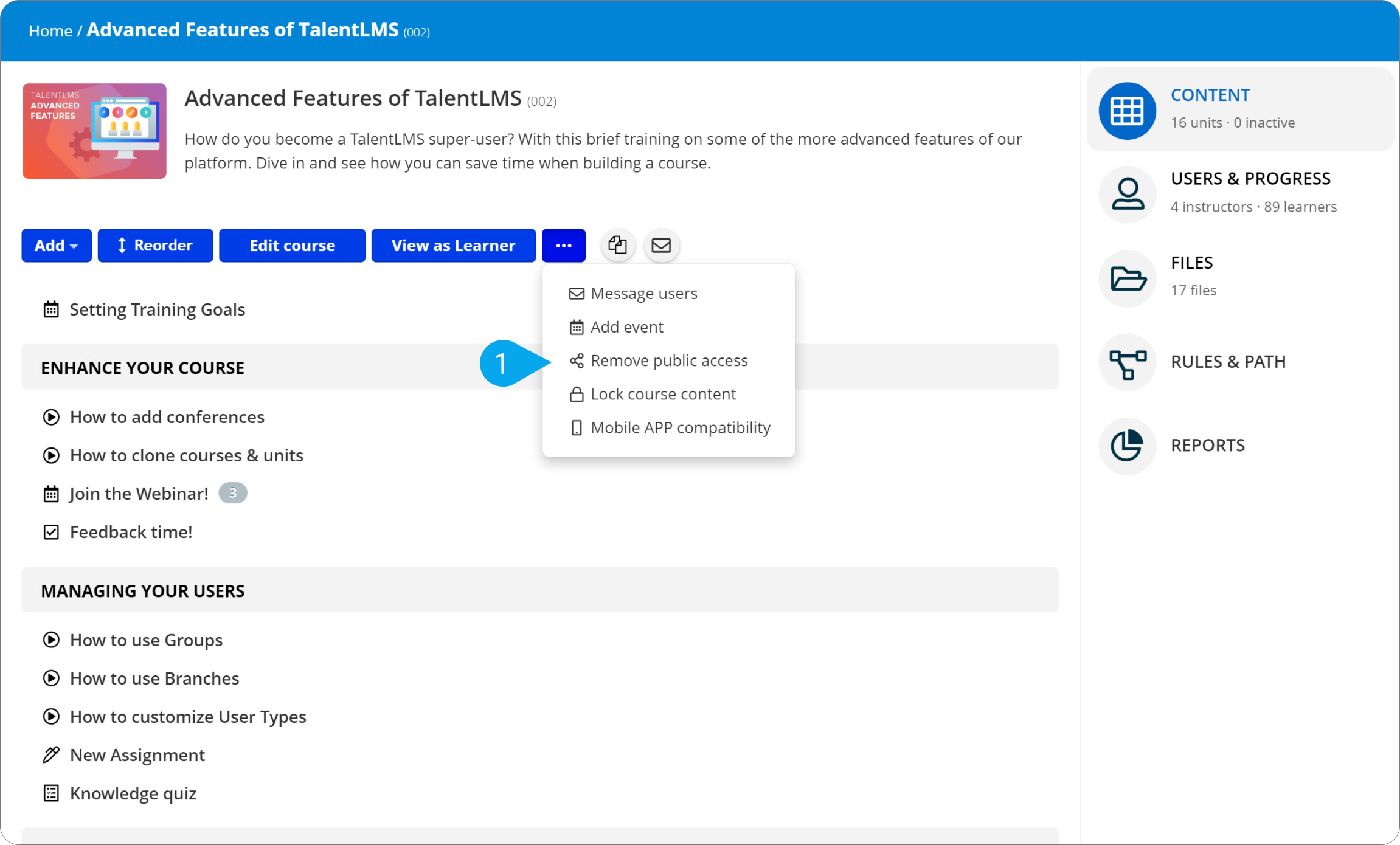Open Rules & Path flow icon
Screen dimensions: 1400x845
point(1127,362)
